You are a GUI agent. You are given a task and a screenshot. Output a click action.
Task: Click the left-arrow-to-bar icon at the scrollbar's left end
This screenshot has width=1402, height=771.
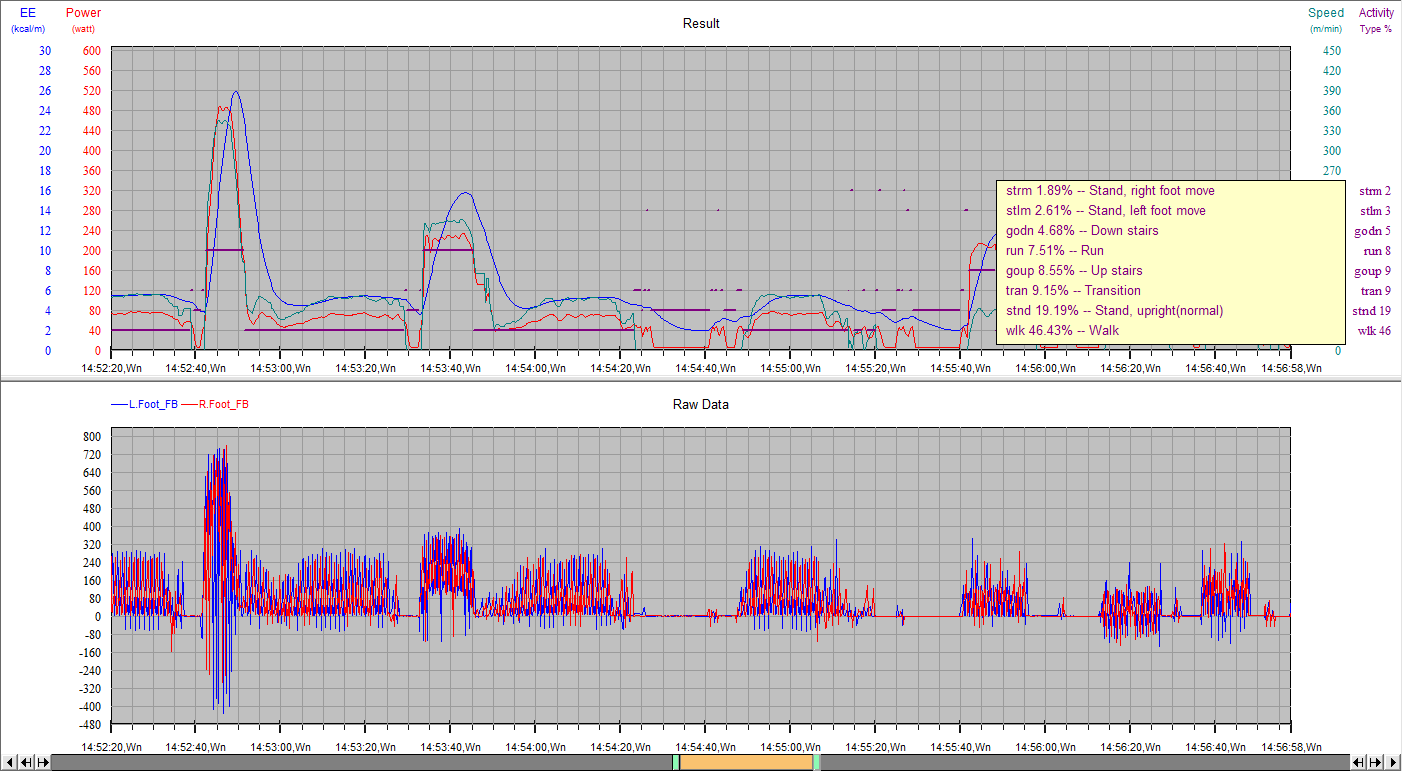26,762
